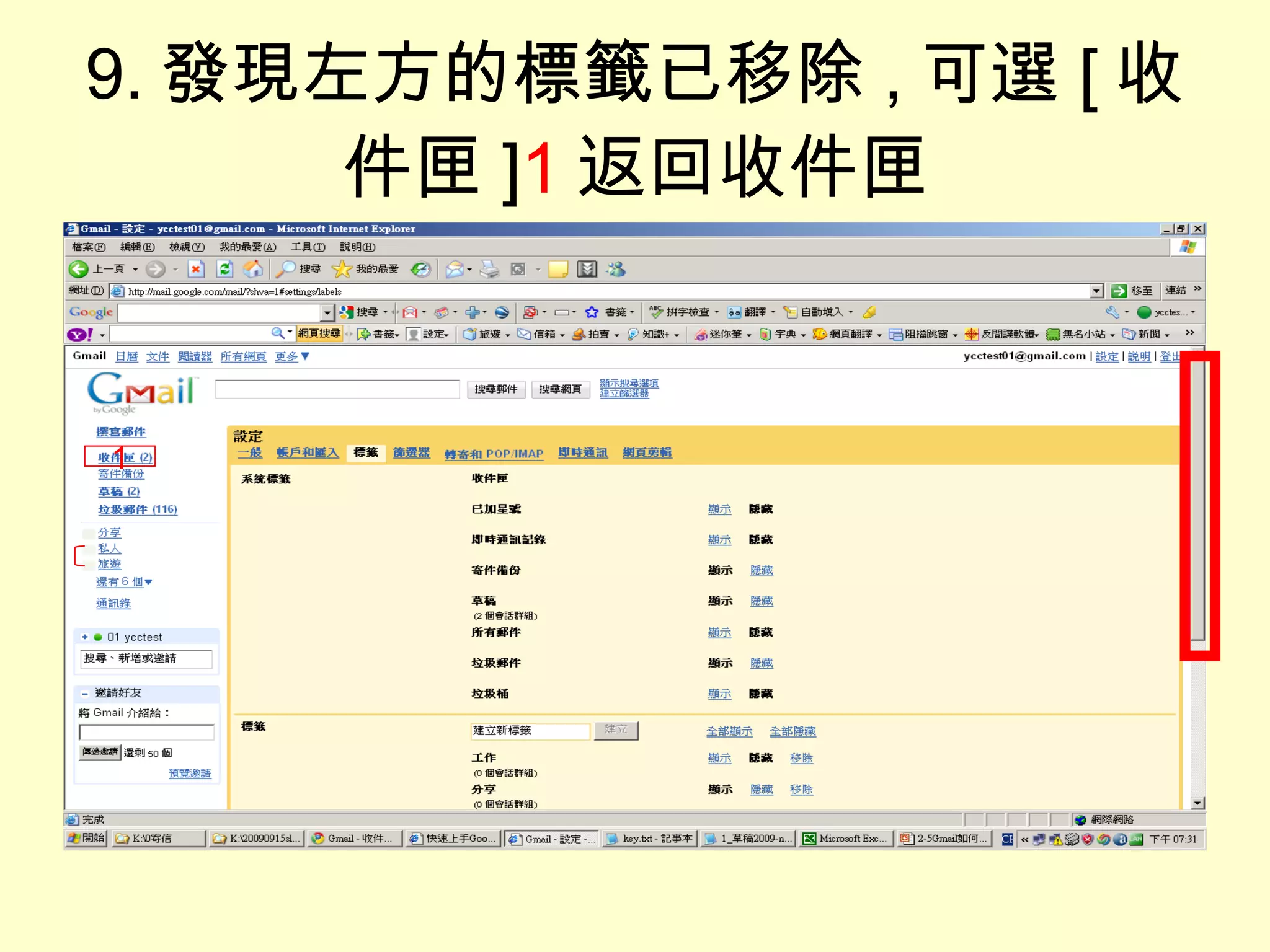Click the IE Back arrow button
Image resolution: width=1270 pixels, height=952 pixels.
pos(79,269)
